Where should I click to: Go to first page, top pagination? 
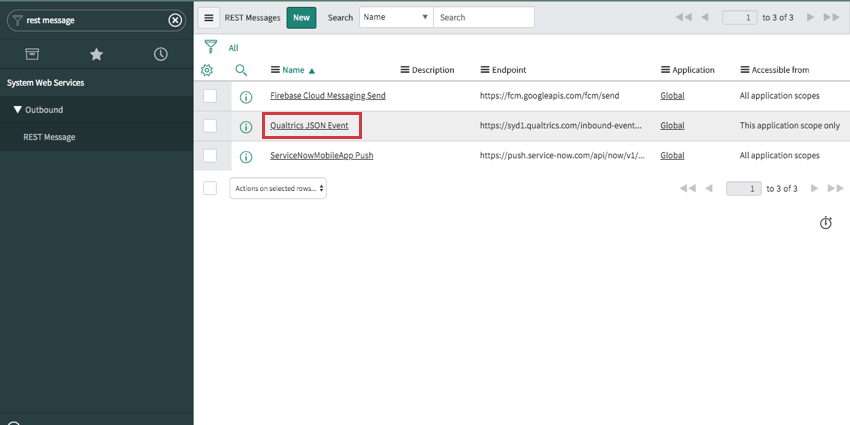point(684,17)
